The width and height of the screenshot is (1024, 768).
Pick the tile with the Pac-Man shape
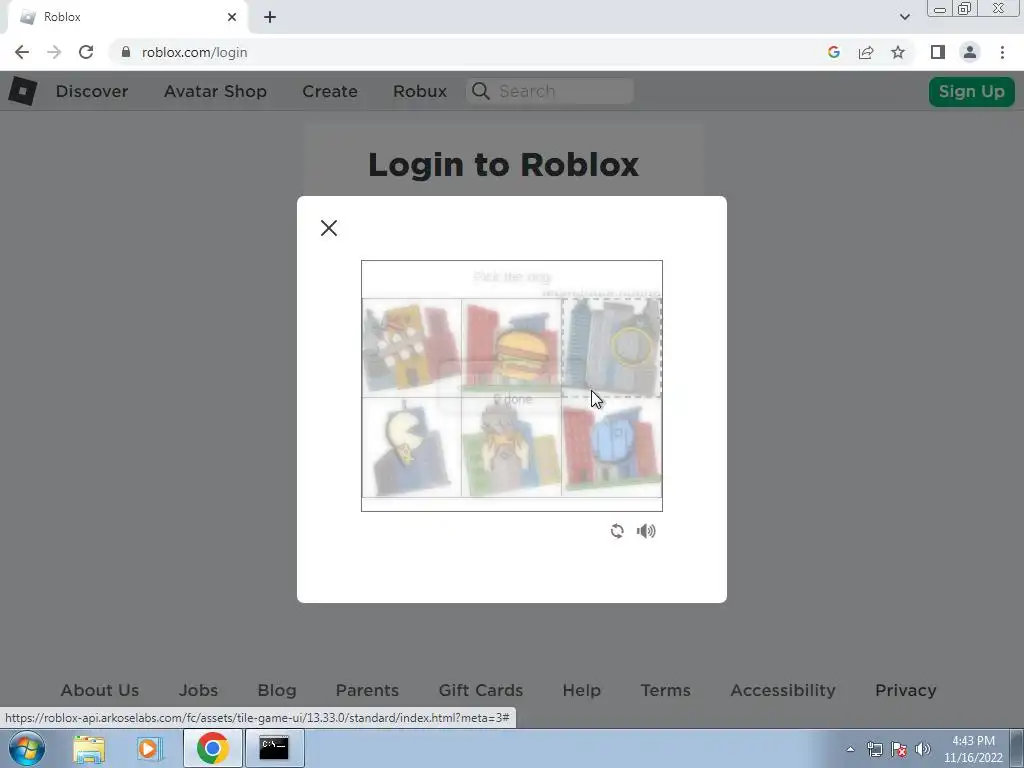tap(411, 448)
